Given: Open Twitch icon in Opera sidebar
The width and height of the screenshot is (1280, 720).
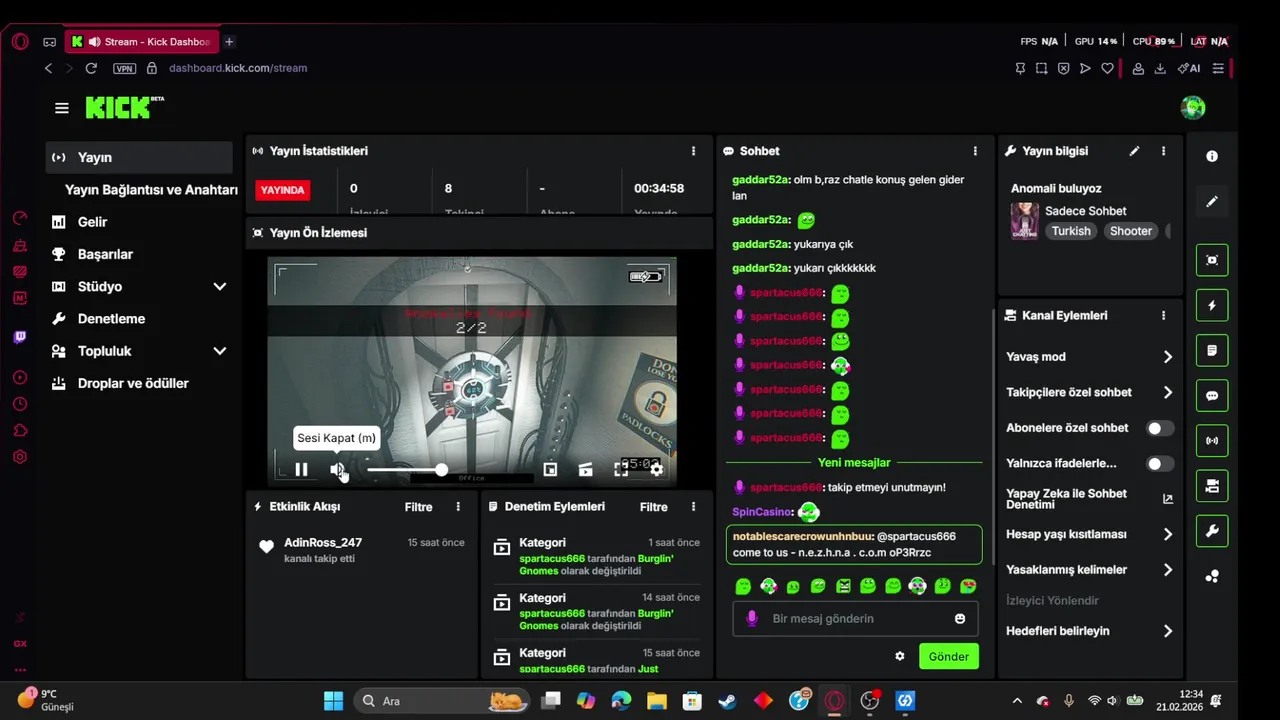Looking at the screenshot, I should [x=20, y=337].
